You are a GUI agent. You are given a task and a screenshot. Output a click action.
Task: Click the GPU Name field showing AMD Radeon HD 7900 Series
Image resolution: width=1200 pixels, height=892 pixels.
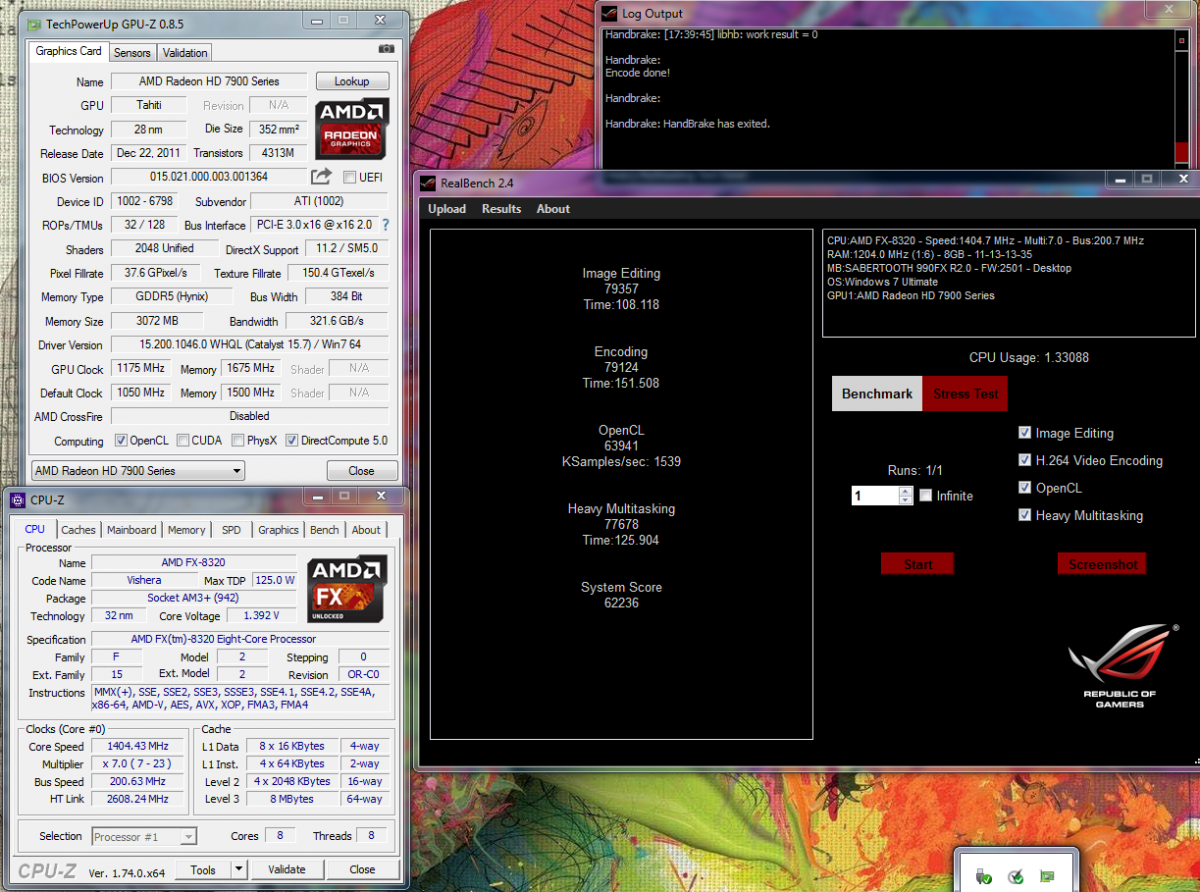coord(209,81)
